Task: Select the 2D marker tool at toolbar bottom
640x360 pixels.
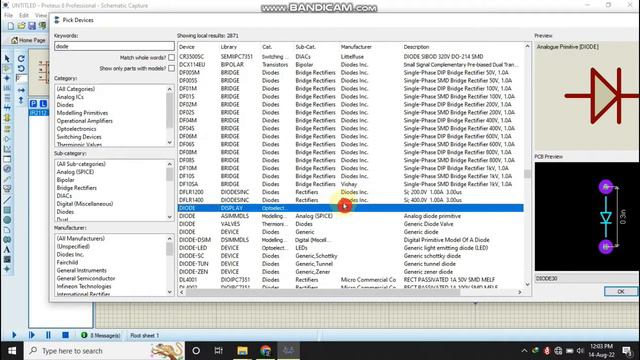Action: (7, 269)
